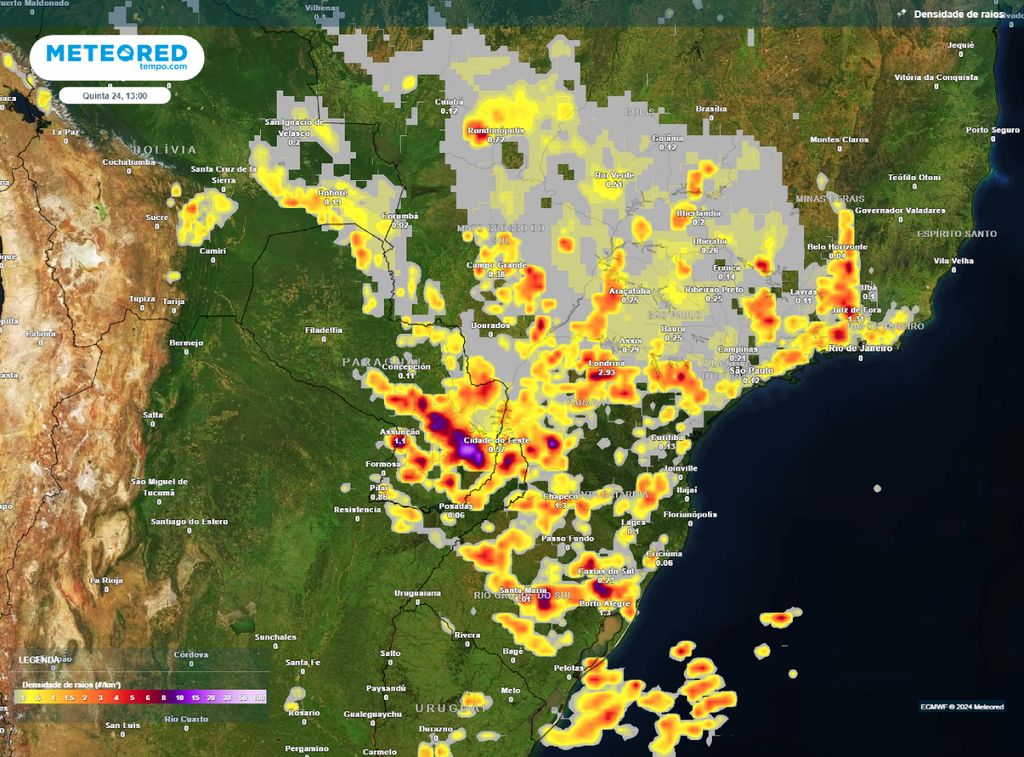Click the Meteored tempo.com logo

point(117,57)
